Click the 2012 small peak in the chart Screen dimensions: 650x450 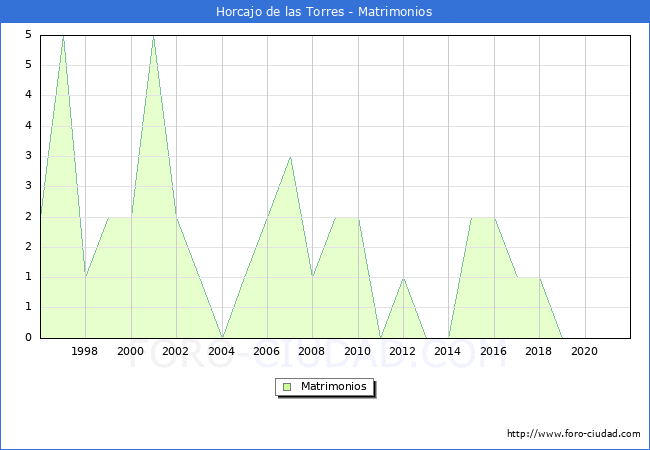403,278
